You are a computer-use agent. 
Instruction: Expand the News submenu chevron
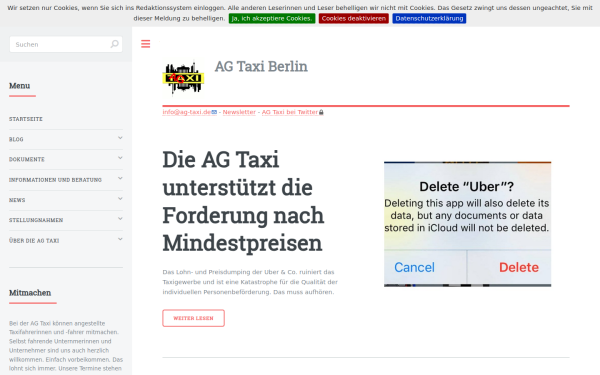(x=120, y=199)
